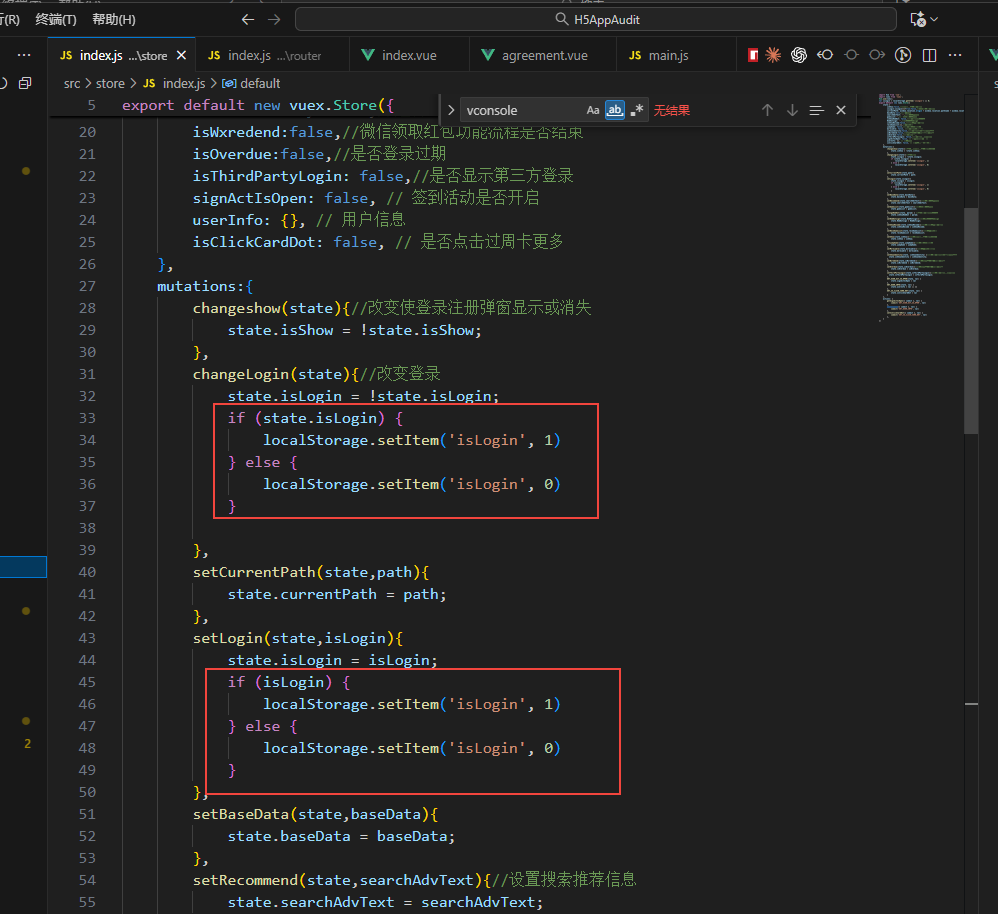Toggle regular expression search option
998x914 pixels.
637,110
